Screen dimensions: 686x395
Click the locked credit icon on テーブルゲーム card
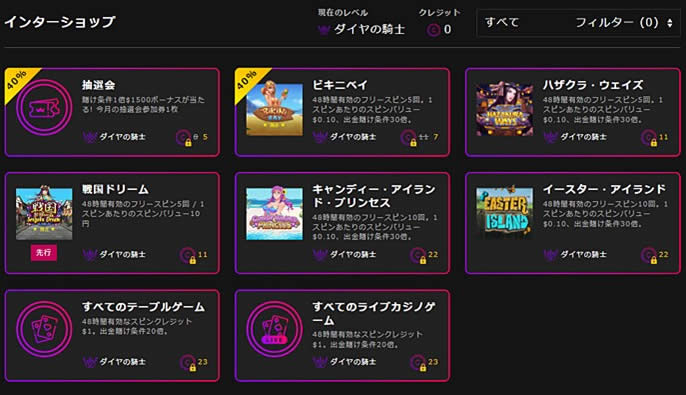click(188, 363)
